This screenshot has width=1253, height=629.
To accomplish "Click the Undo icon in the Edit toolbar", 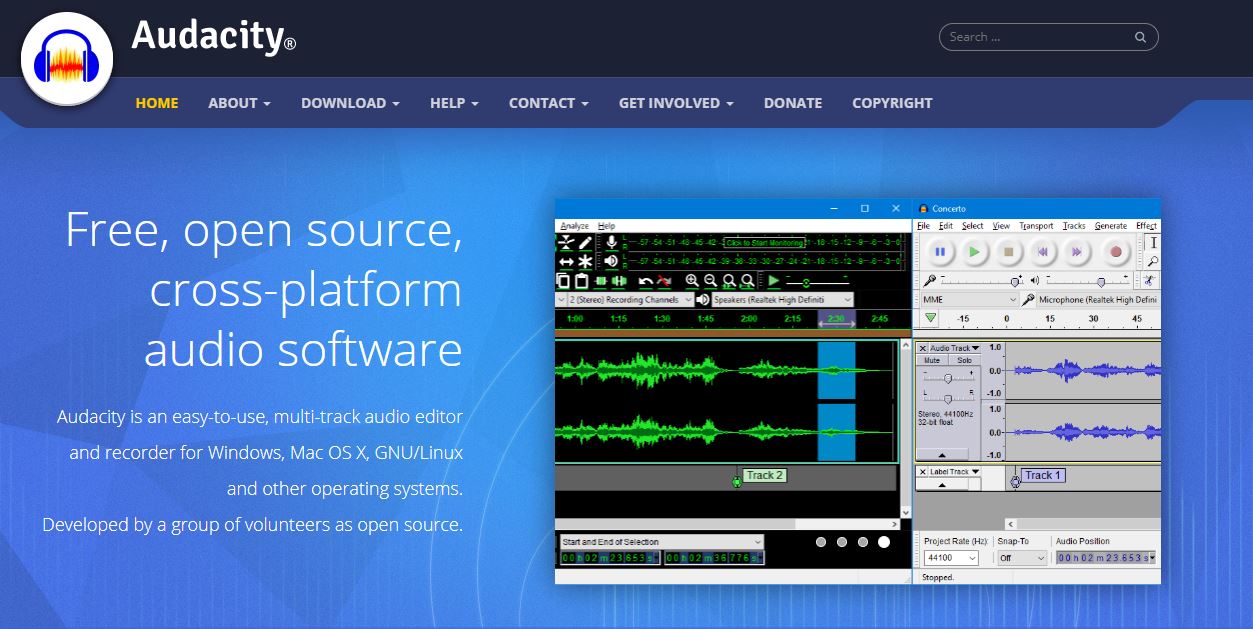I will pos(646,281).
